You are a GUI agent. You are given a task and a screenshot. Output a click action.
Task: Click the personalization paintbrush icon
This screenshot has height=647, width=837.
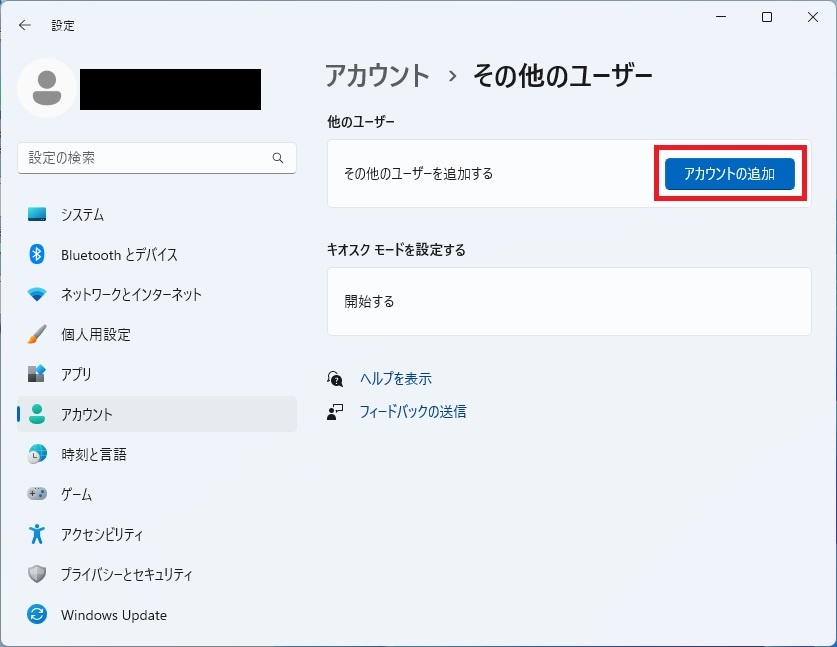point(37,334)
